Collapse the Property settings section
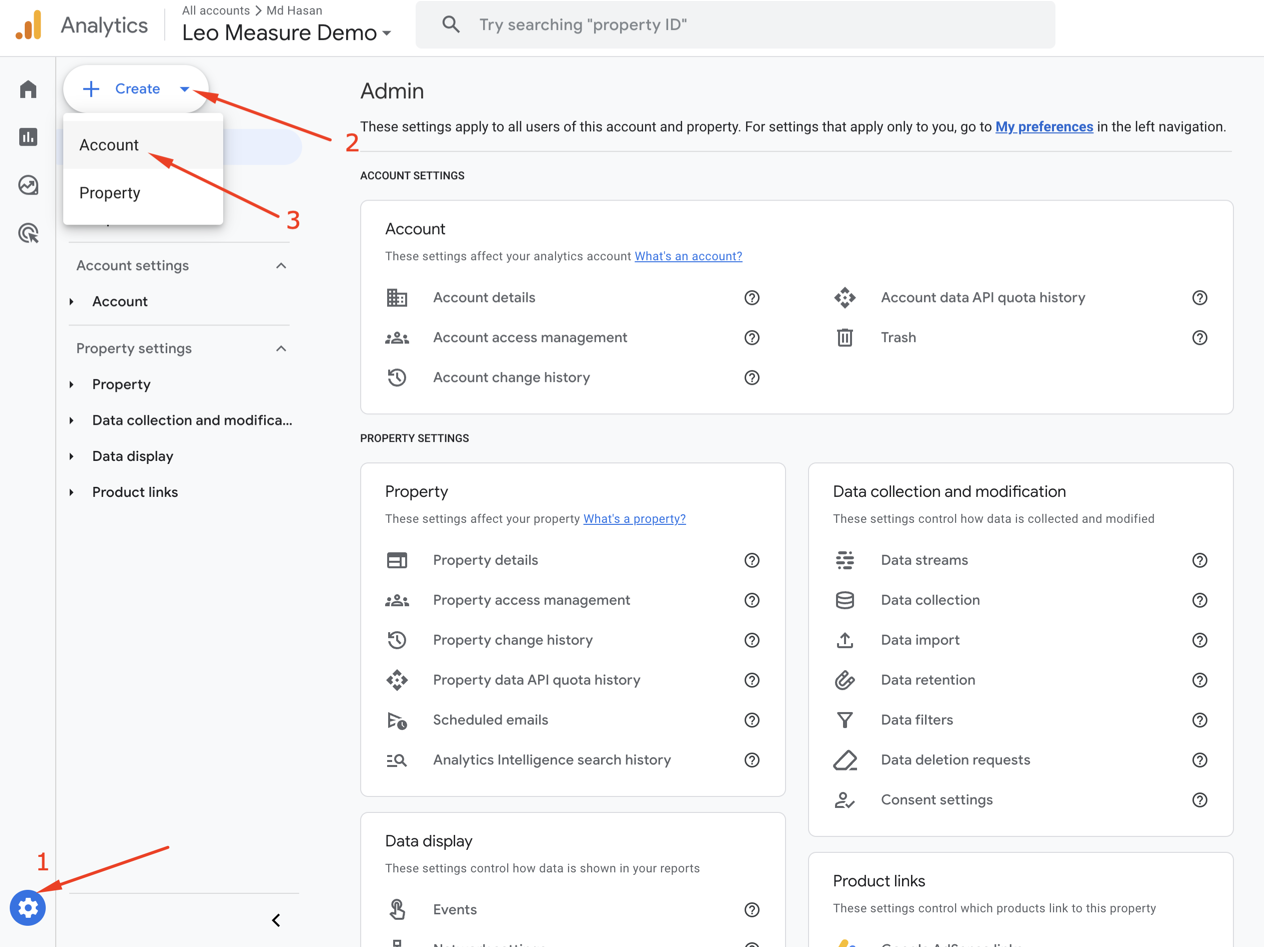Screen dimensions: 1264x947 281,349
